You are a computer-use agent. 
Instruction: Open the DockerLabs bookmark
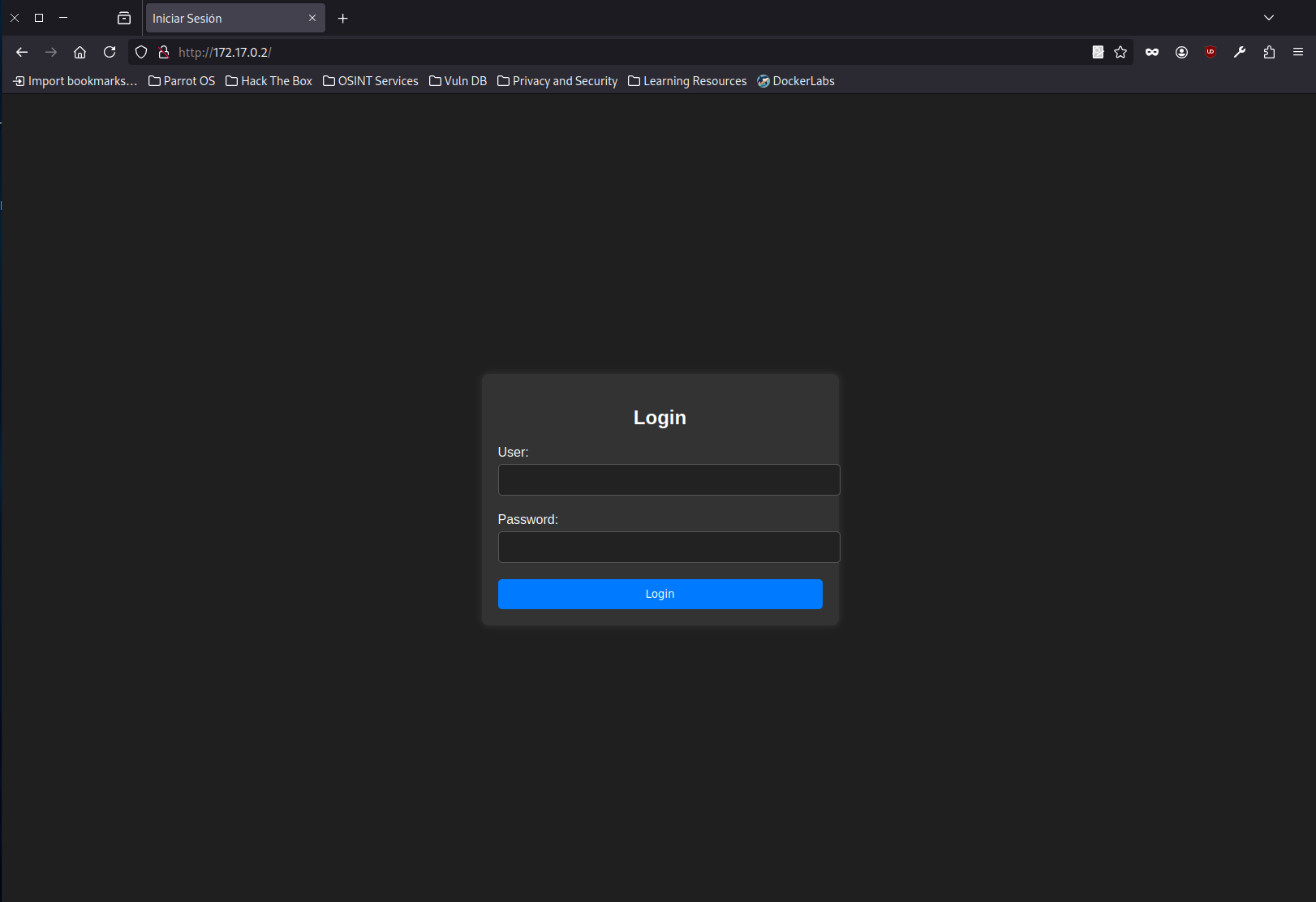coord(796,81)
